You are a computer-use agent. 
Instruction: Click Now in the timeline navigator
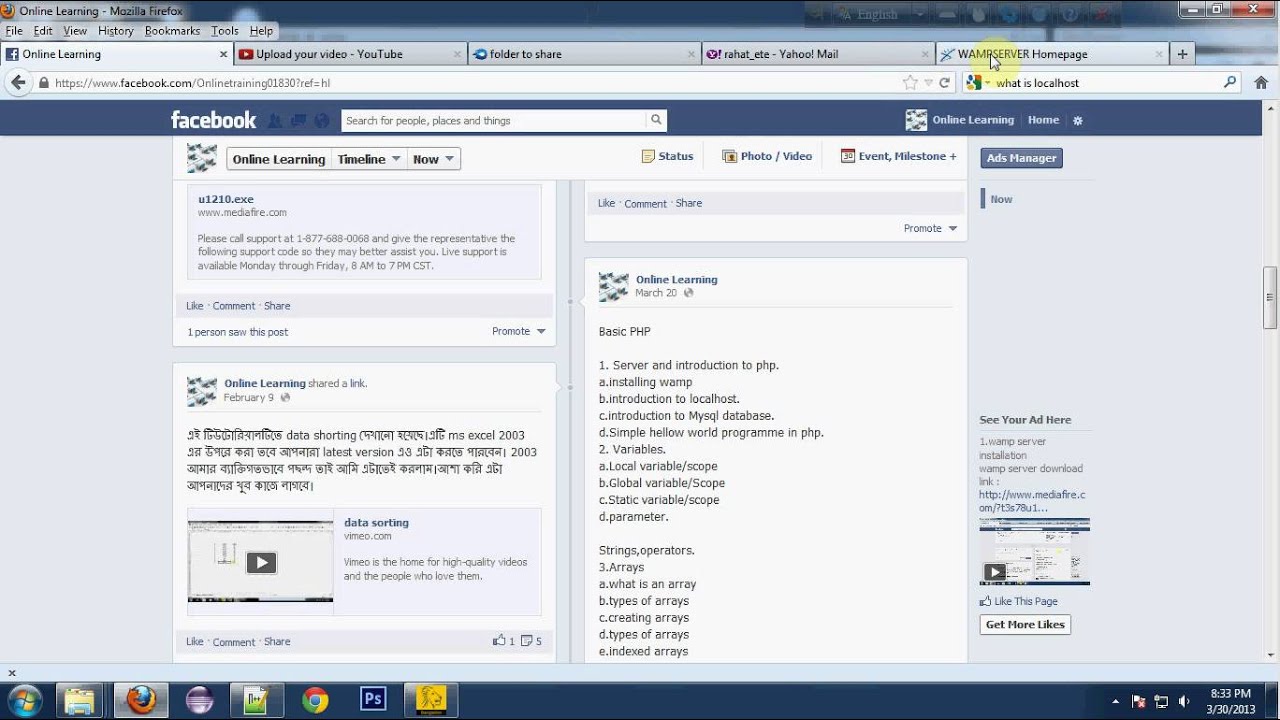1001,199
